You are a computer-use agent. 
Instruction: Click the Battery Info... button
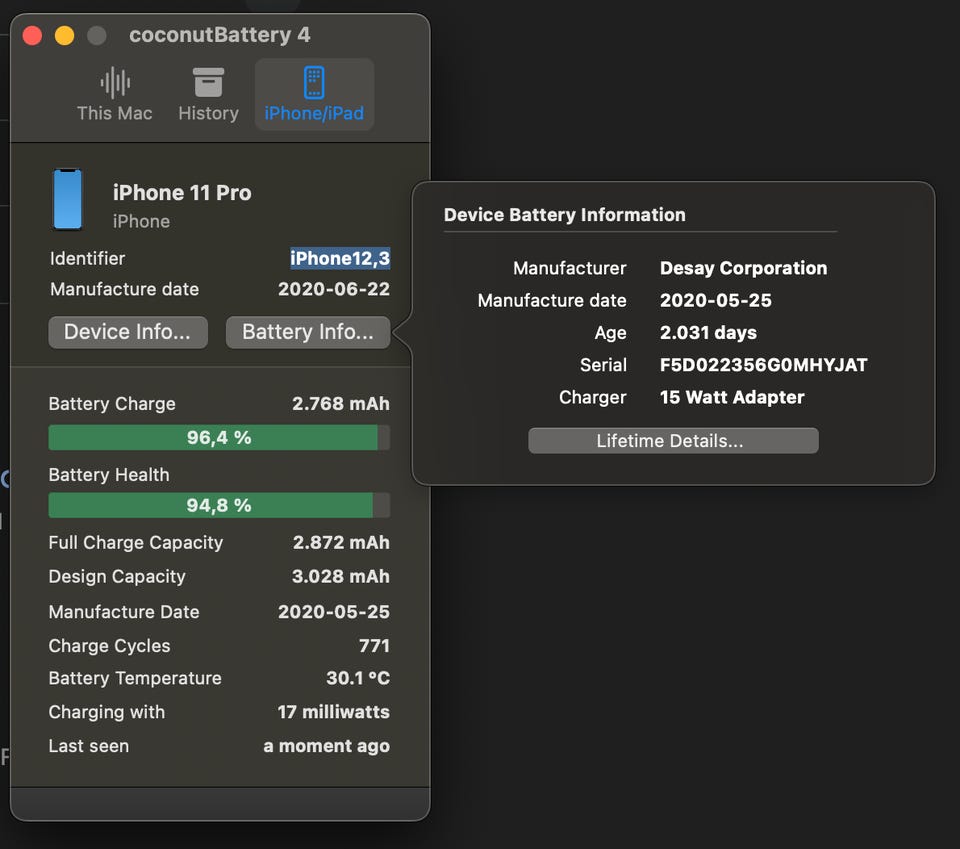[x=308, y=332]
